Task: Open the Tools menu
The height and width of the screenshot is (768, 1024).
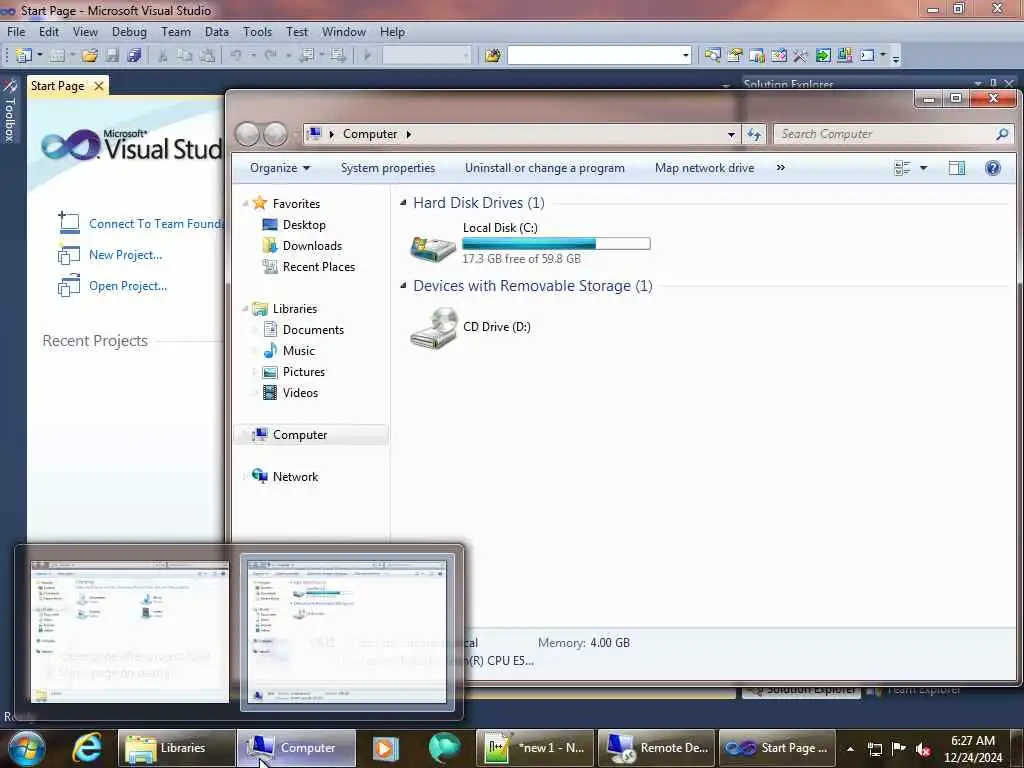Action: tap(257, 31)
